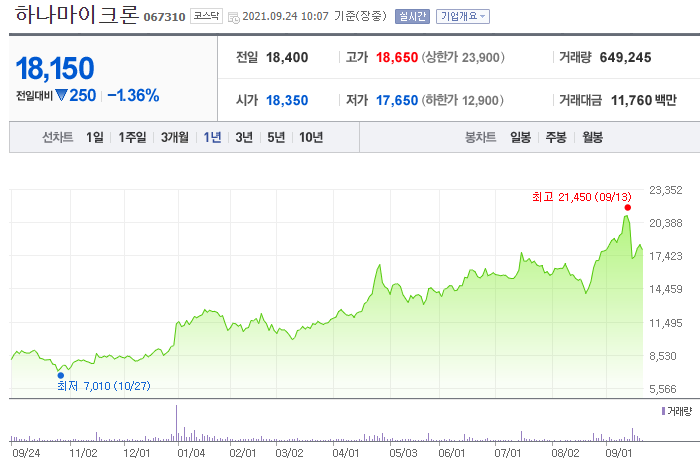The image size is (700, 462).
Task: Switch to the 주봉 candlestick chart
Action: pos(556,137)
